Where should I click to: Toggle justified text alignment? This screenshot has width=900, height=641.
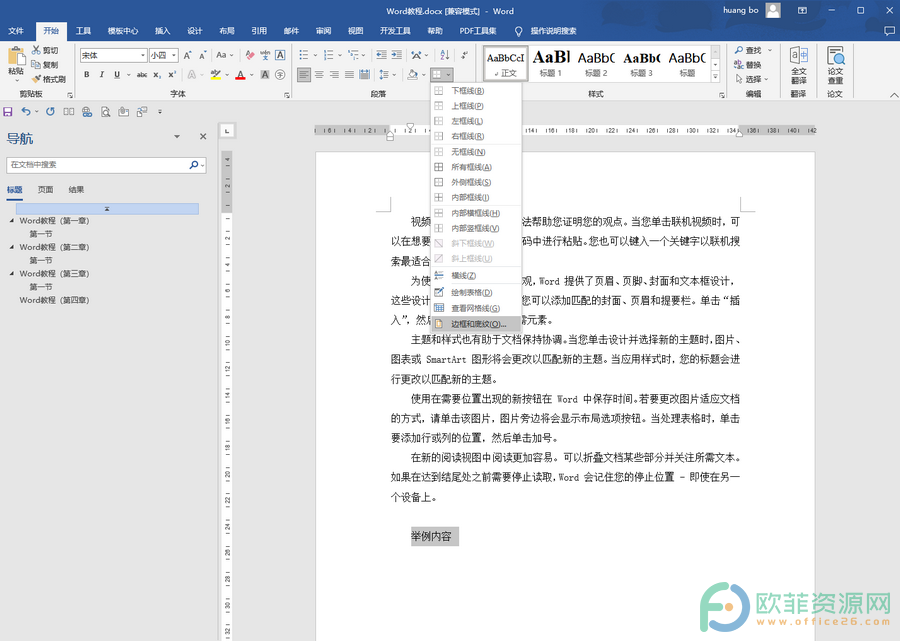pyautogui.click(x=350, y=75)
